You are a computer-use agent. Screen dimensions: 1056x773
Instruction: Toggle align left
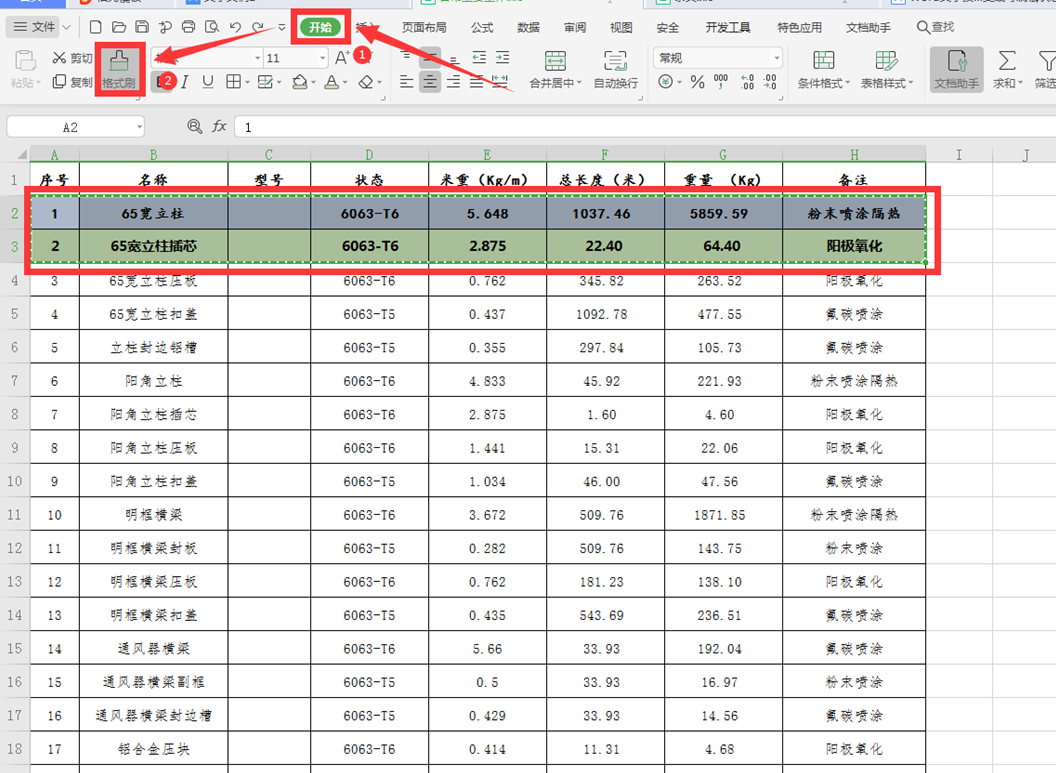coord(406,82)
